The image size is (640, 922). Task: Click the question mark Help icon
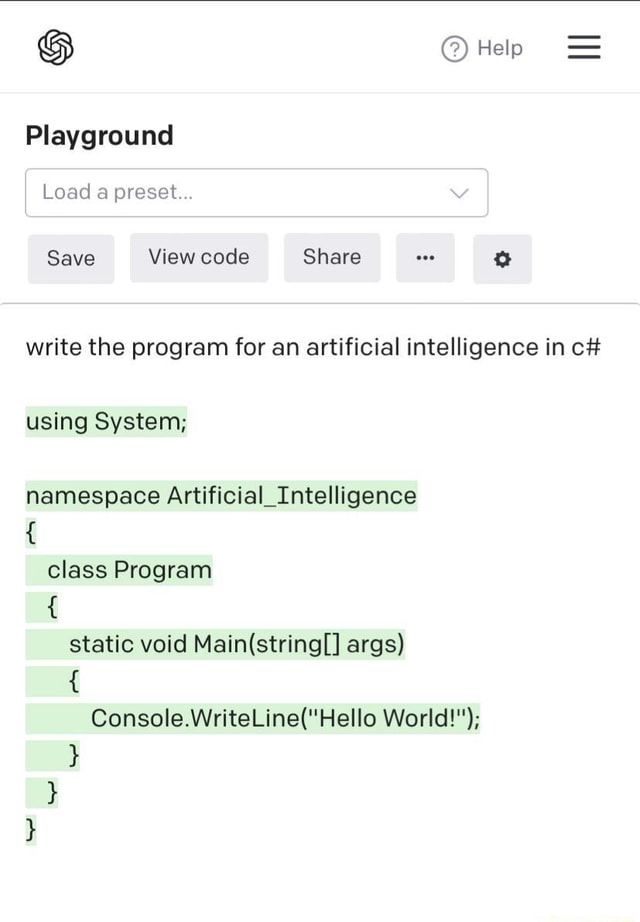454,49
